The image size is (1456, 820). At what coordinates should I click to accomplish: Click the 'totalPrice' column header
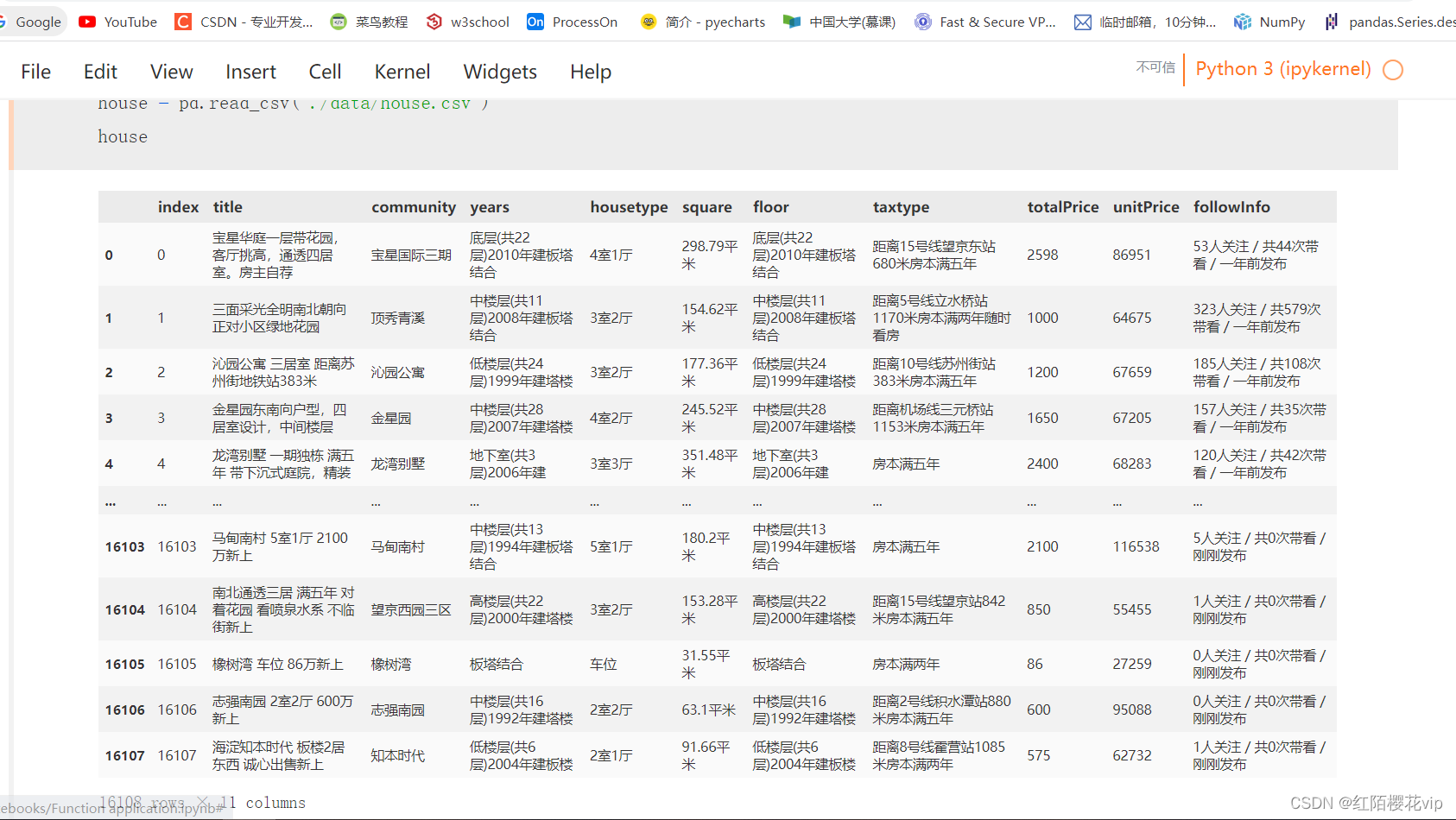[x=1063, y=207]
